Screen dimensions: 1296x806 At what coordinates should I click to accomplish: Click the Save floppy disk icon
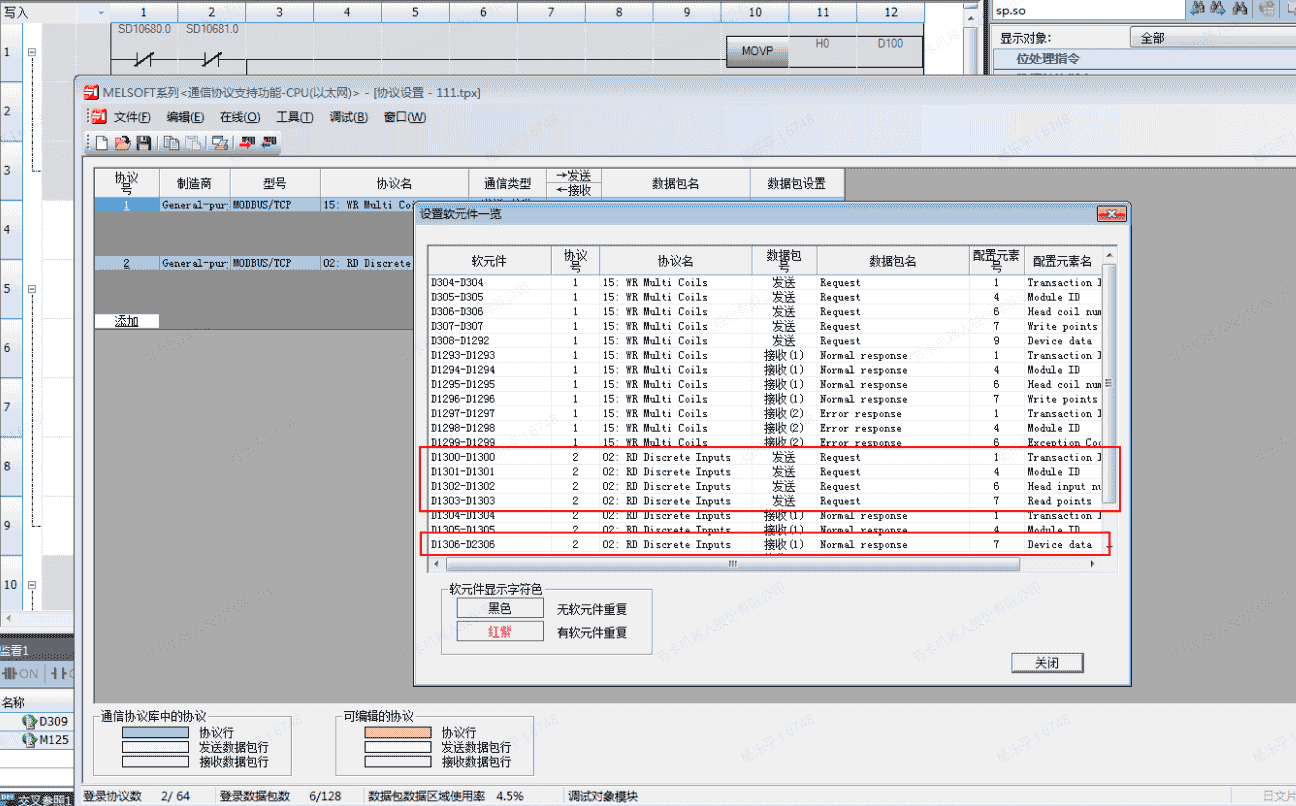tap(143, 143)
